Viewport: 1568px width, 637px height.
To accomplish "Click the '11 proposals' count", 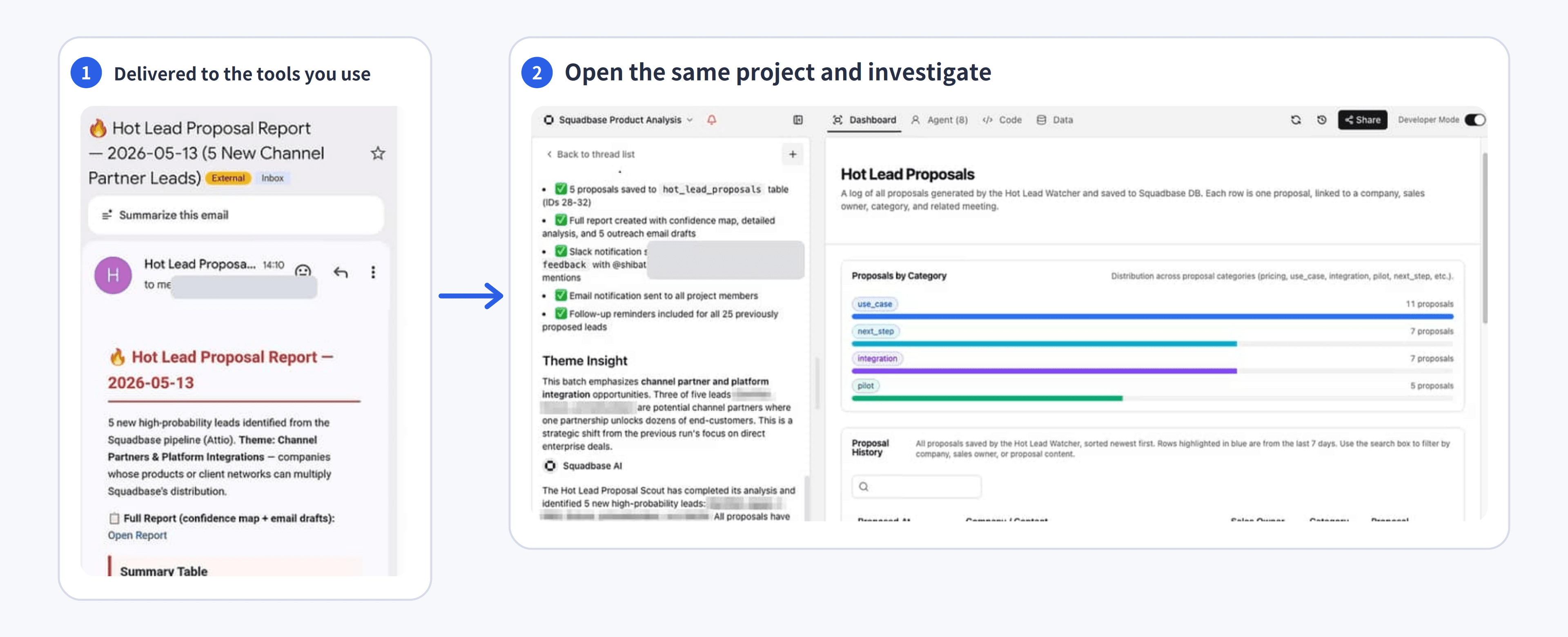I will [1429, 304].
